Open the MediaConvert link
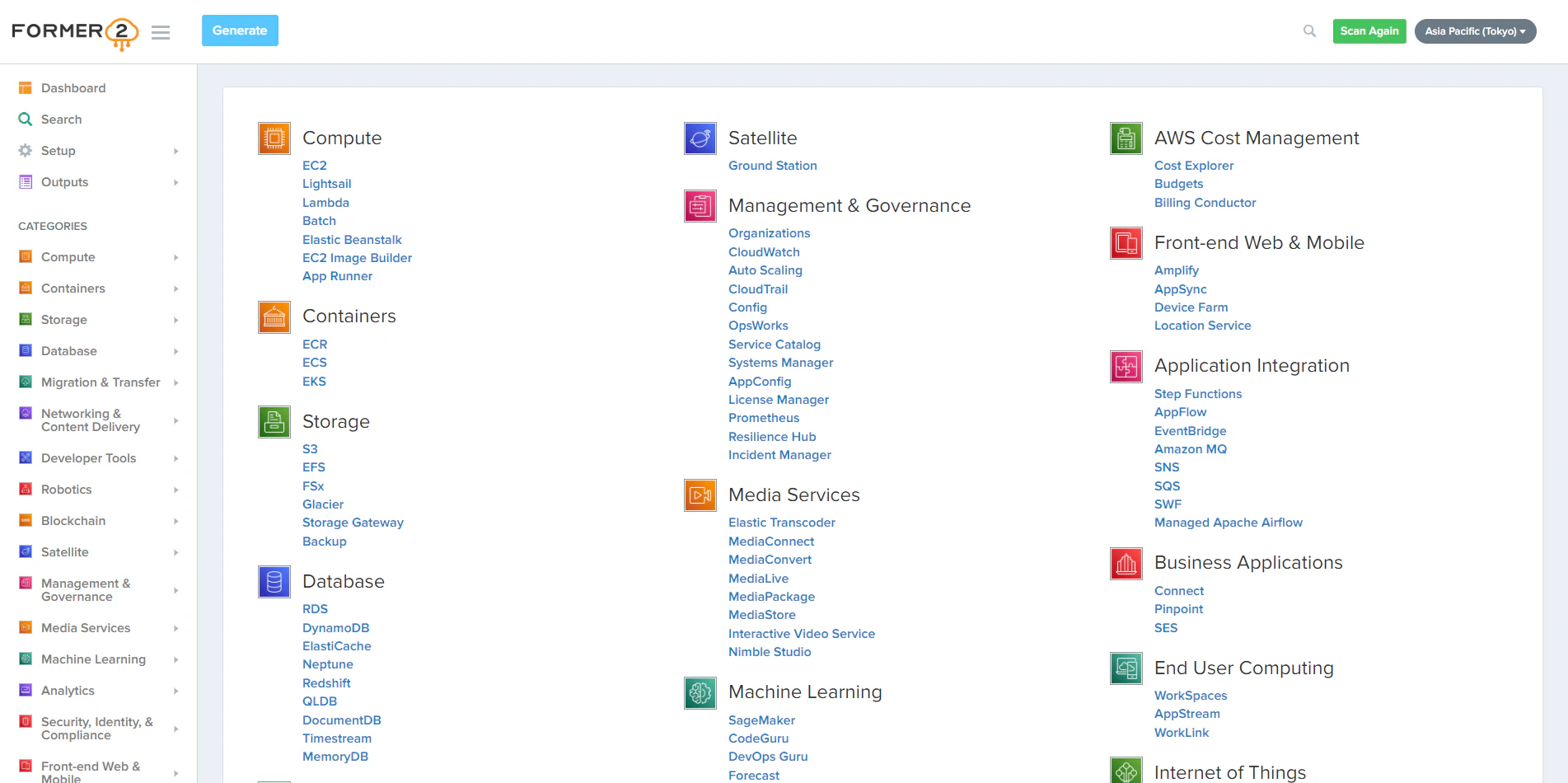Image resolution: width=1568 pixels, height=783 pixels. (770, 560)
